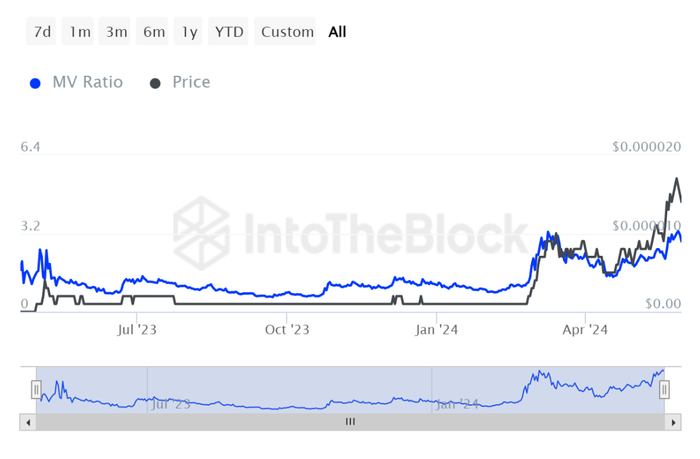Toggle the Price series legend
Viewport: 700px width, 459px height.
point(180,82)
